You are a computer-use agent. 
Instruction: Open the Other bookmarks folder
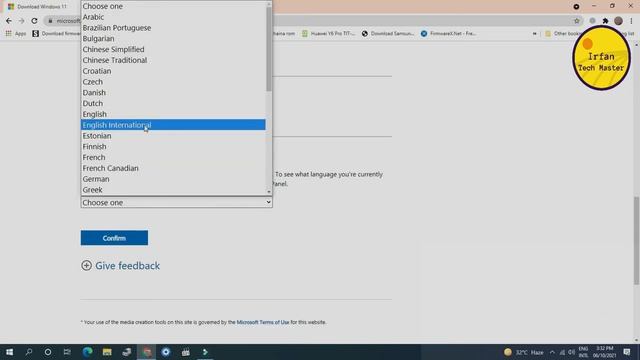(562, 34)
